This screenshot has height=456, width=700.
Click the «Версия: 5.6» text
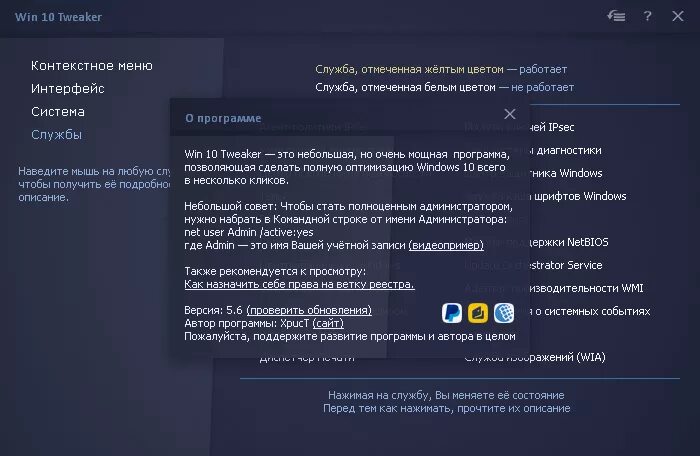point(213,310)
